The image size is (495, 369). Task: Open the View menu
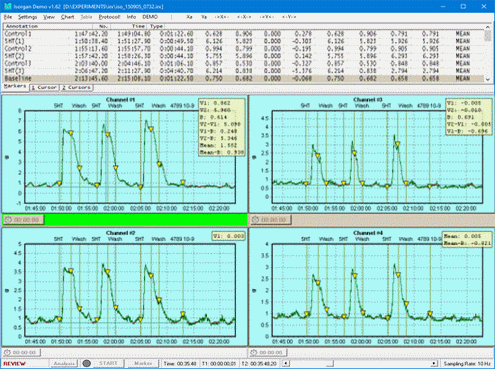pos(49,17)
